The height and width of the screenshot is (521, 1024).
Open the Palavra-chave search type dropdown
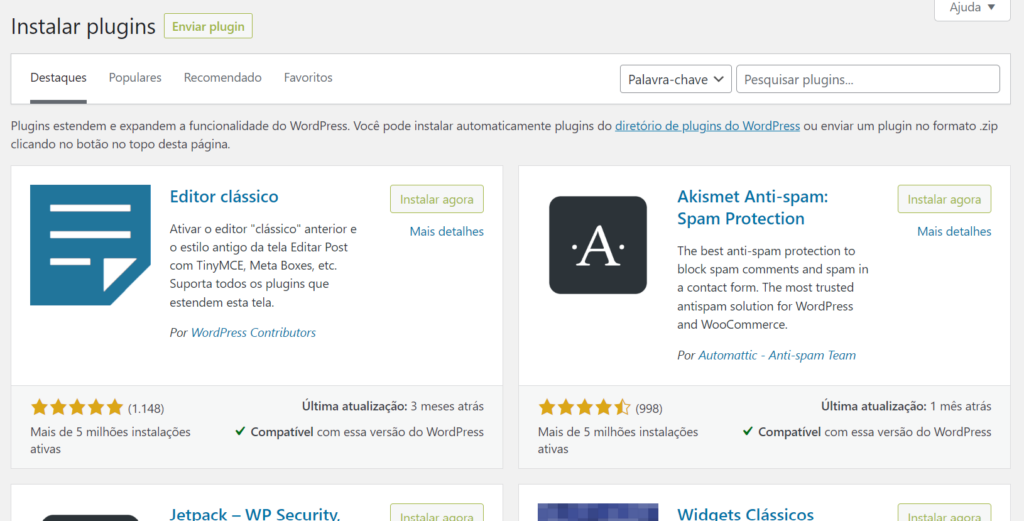(675, 79)
